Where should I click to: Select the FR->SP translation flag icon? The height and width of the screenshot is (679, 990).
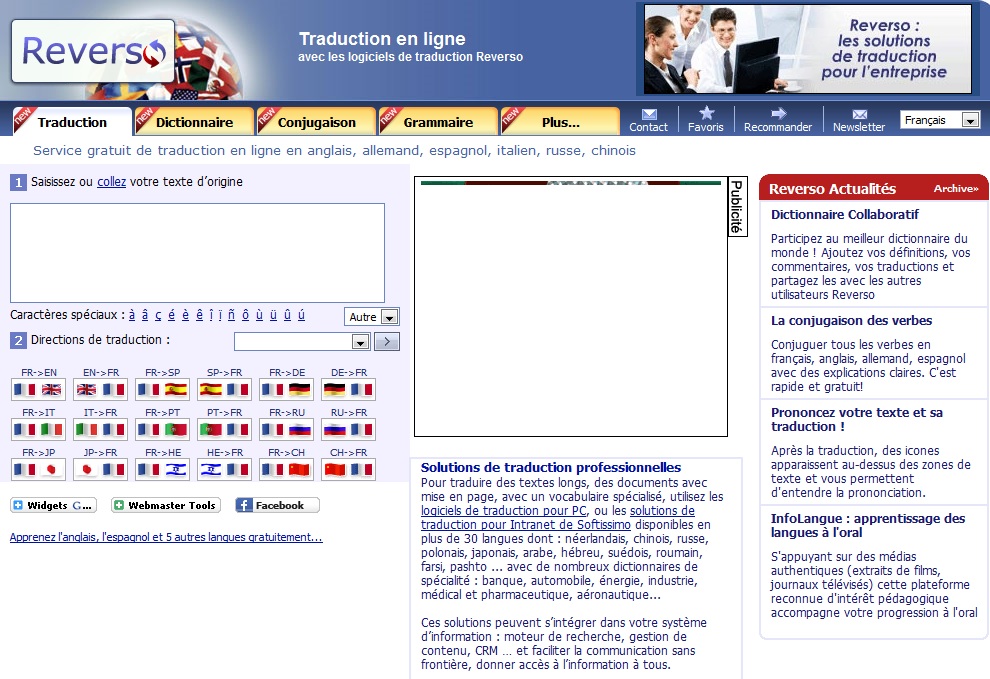(x=162, y=390)
